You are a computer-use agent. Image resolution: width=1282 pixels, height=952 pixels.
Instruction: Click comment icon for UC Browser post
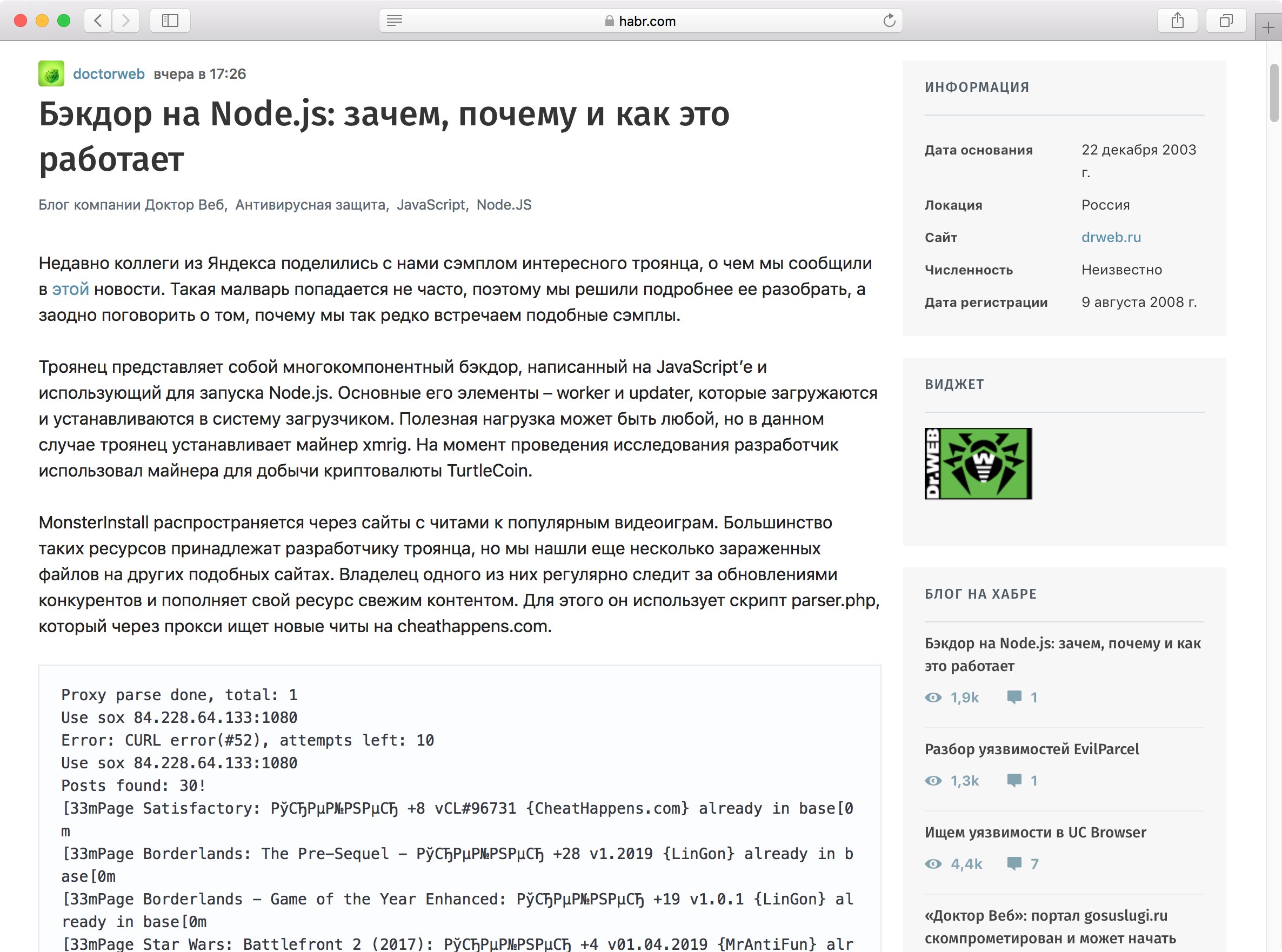1014,863
